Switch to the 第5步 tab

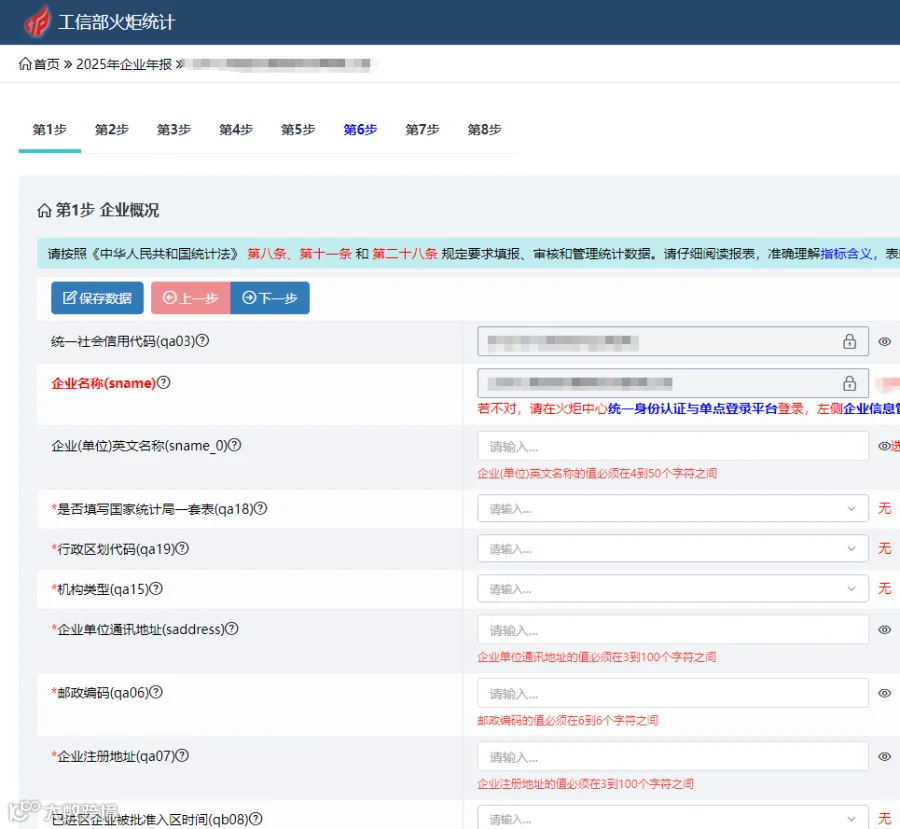point(298,130)
